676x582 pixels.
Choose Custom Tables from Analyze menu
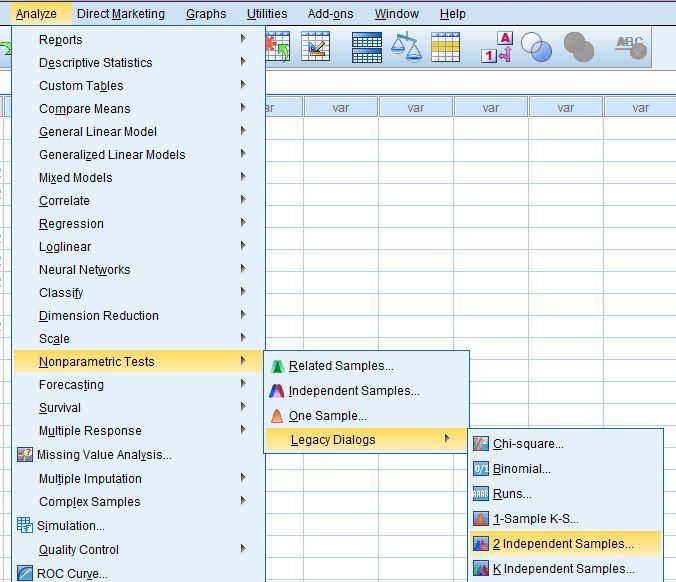tap(139, 85)
